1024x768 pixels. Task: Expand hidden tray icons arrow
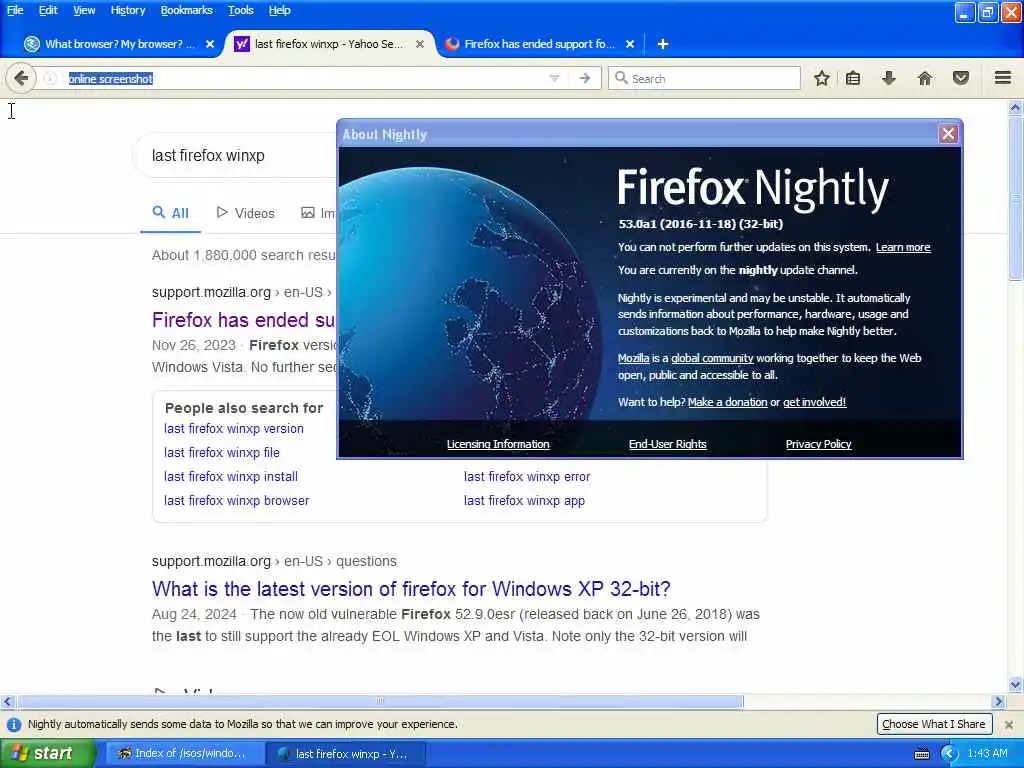tap(949, 754)
